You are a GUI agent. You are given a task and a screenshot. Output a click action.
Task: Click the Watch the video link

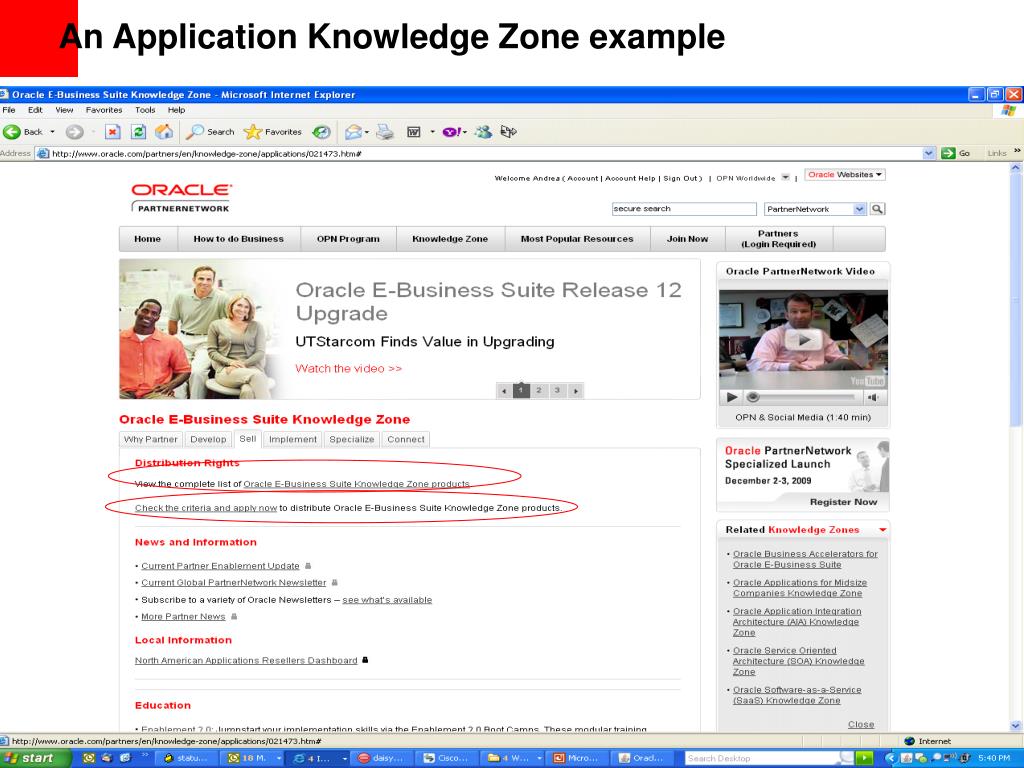tap(348, 368)
